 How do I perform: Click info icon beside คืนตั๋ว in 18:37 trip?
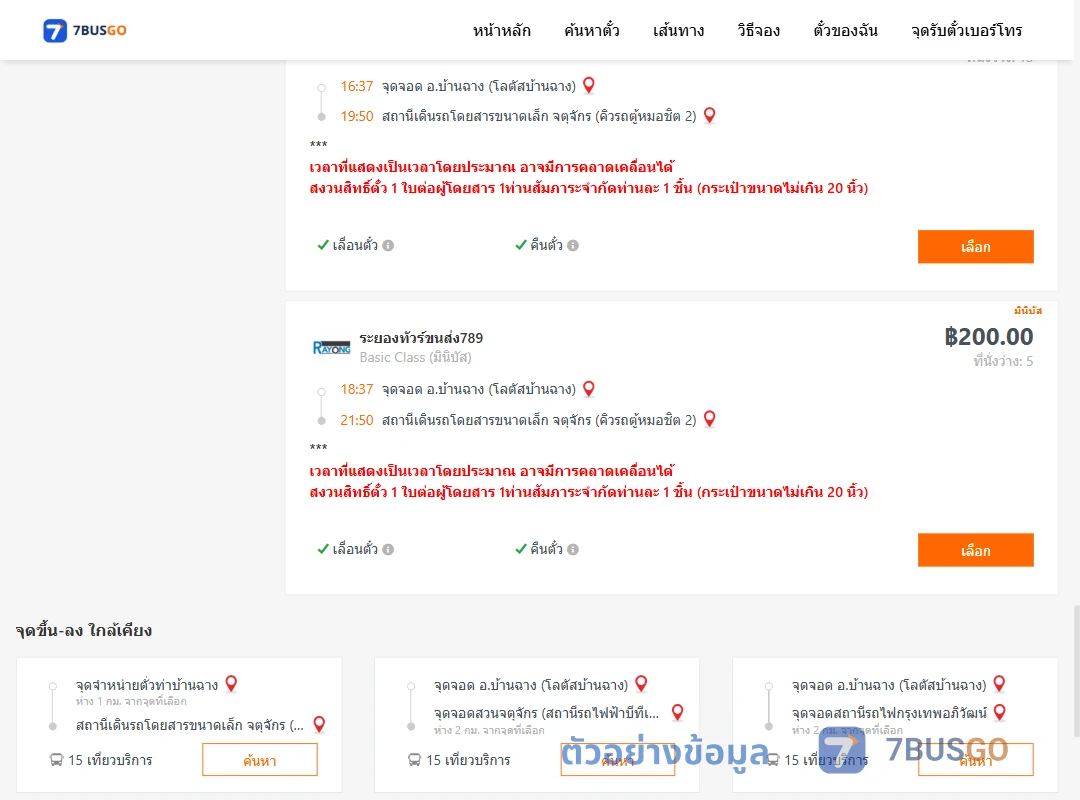[573, 549]
